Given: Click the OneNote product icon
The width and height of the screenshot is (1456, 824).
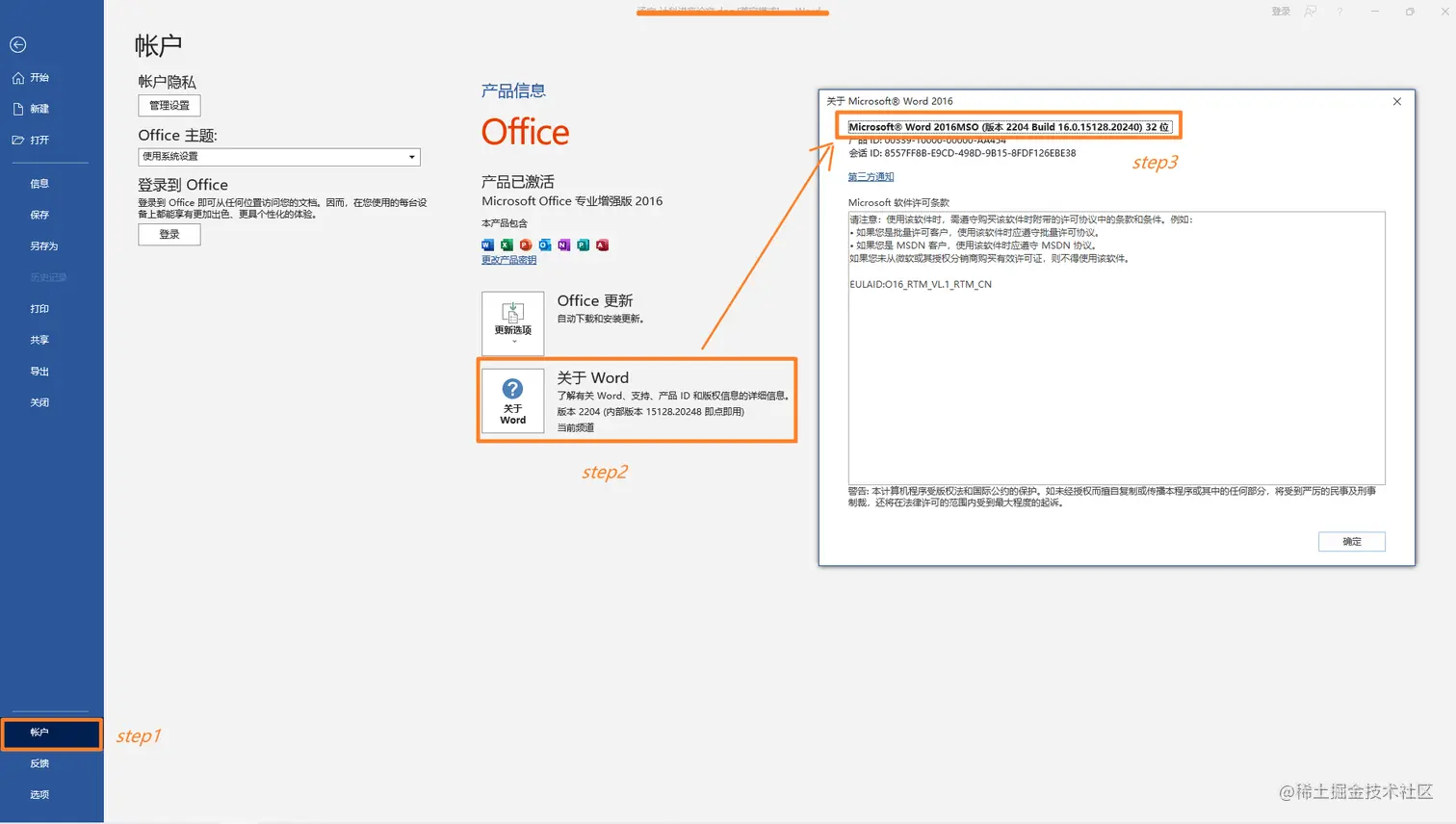Looking at the screenshot, I should [x=564, y=245].
